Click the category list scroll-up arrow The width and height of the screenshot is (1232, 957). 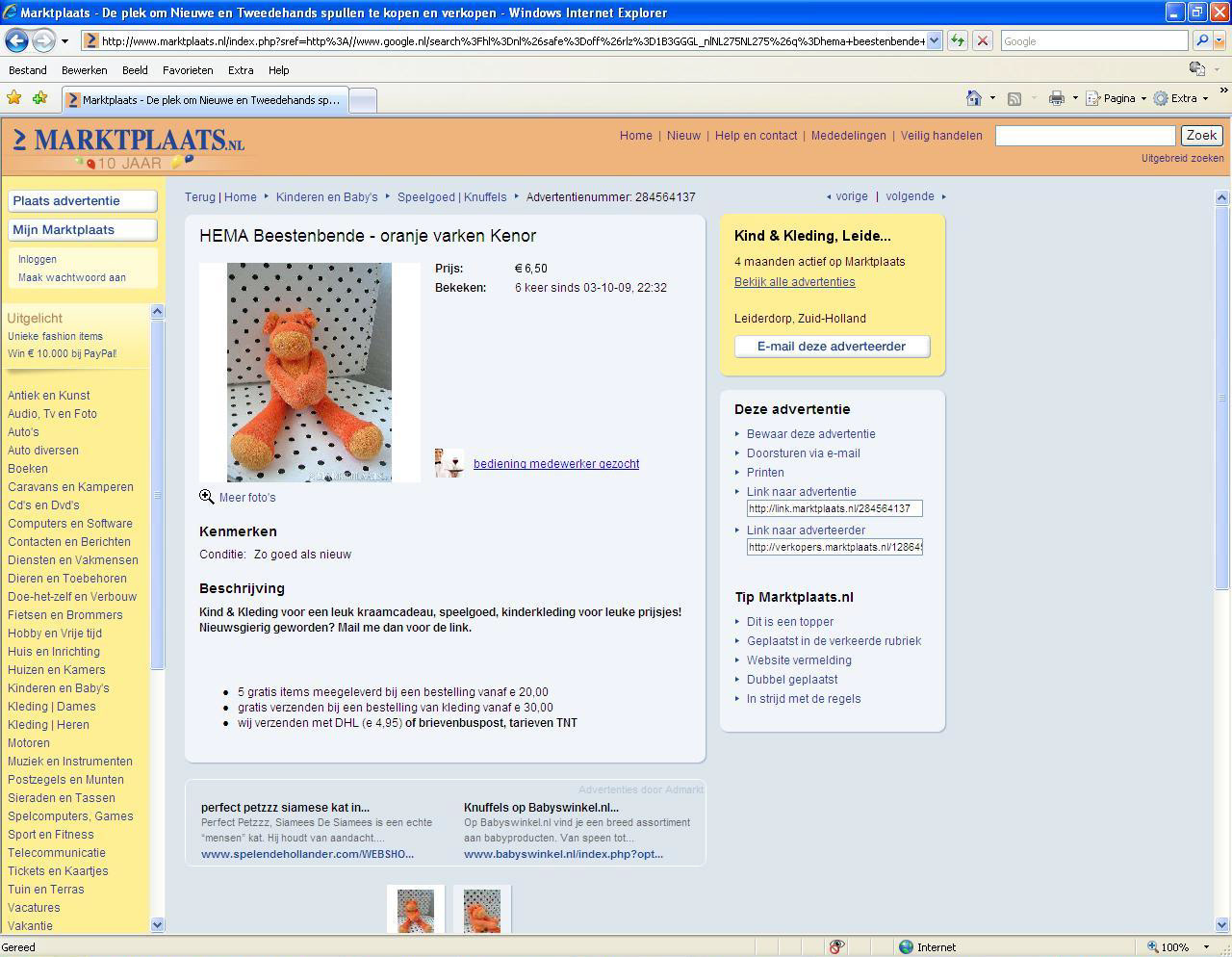click(158, 311)
